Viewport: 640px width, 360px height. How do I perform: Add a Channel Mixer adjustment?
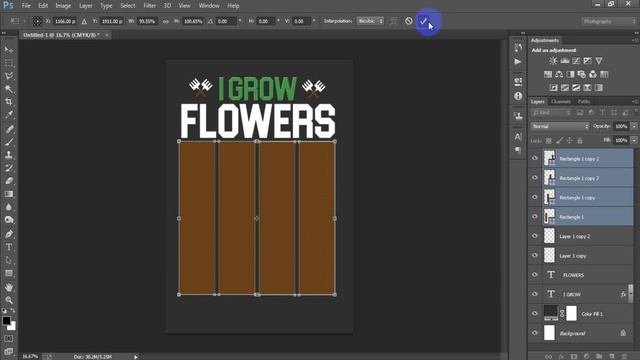point(593,74)
